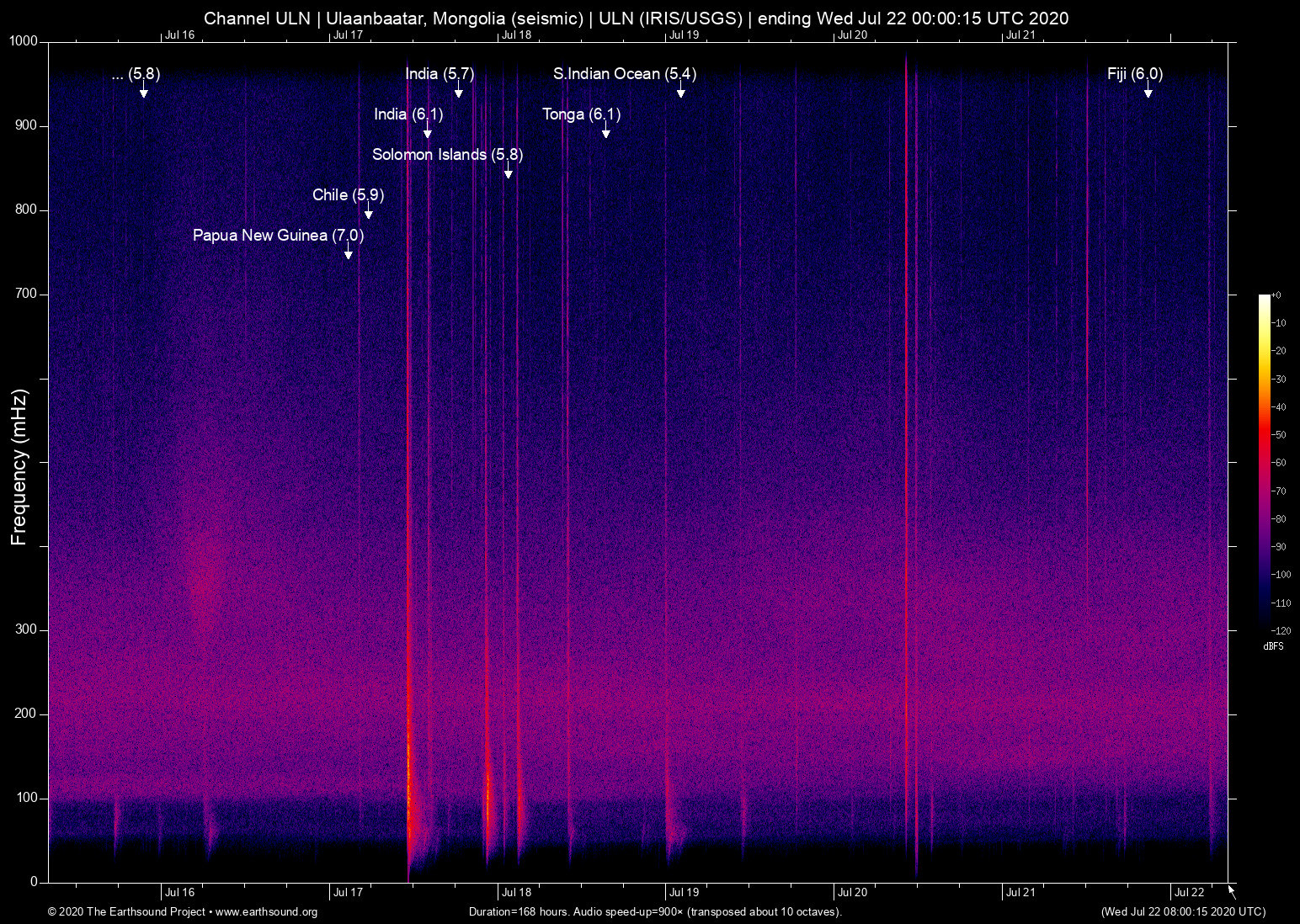Click Jul 20 on the top time axis
This screenshot has width=1300, height=924.
tap(852, 35)
